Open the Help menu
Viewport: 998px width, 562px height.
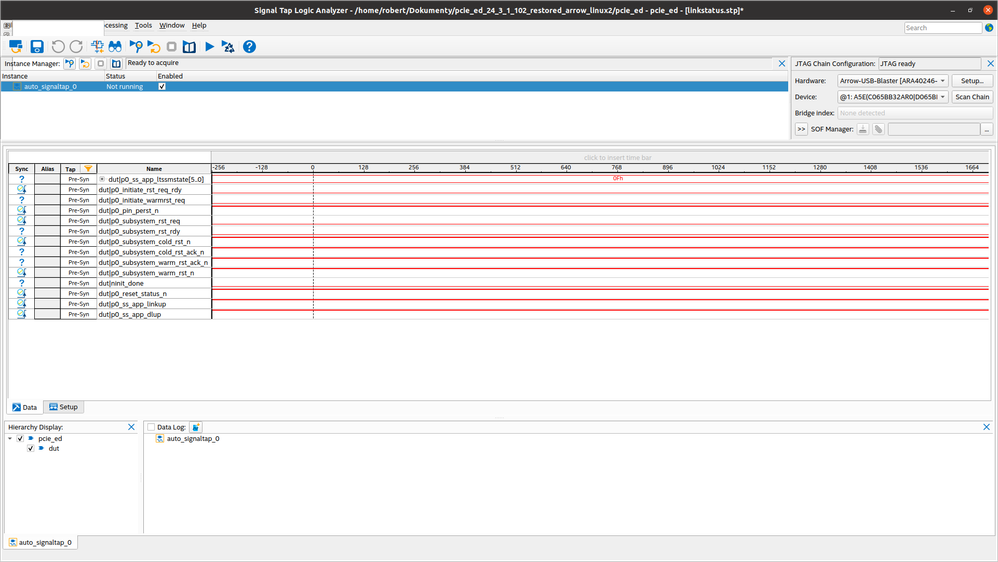(199, 25)
